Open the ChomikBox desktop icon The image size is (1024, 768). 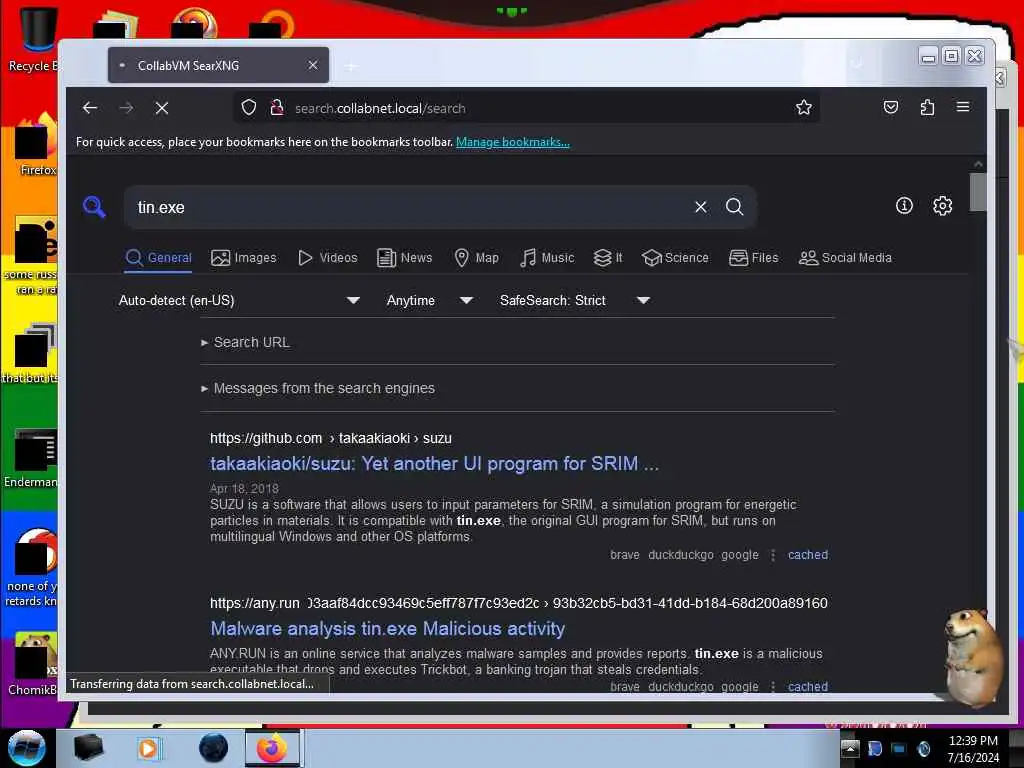[x=33, y=664]
